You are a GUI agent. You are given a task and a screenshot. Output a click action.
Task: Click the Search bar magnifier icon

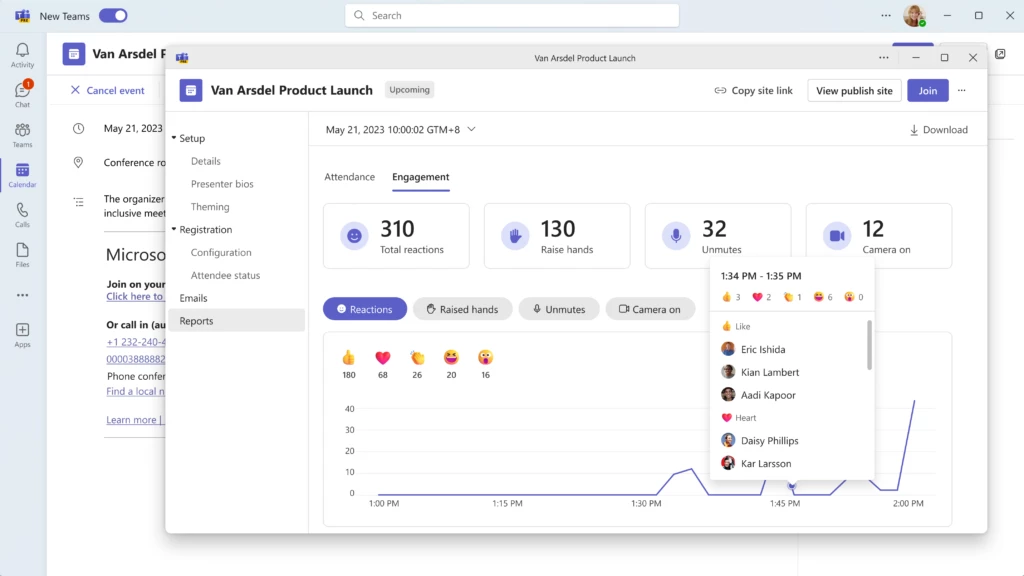click(358, 15)
